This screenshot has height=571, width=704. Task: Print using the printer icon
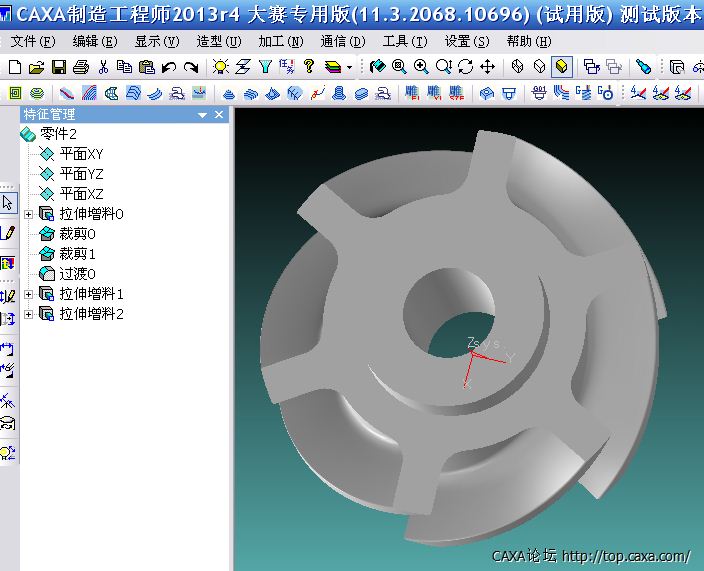click(81, 67)
